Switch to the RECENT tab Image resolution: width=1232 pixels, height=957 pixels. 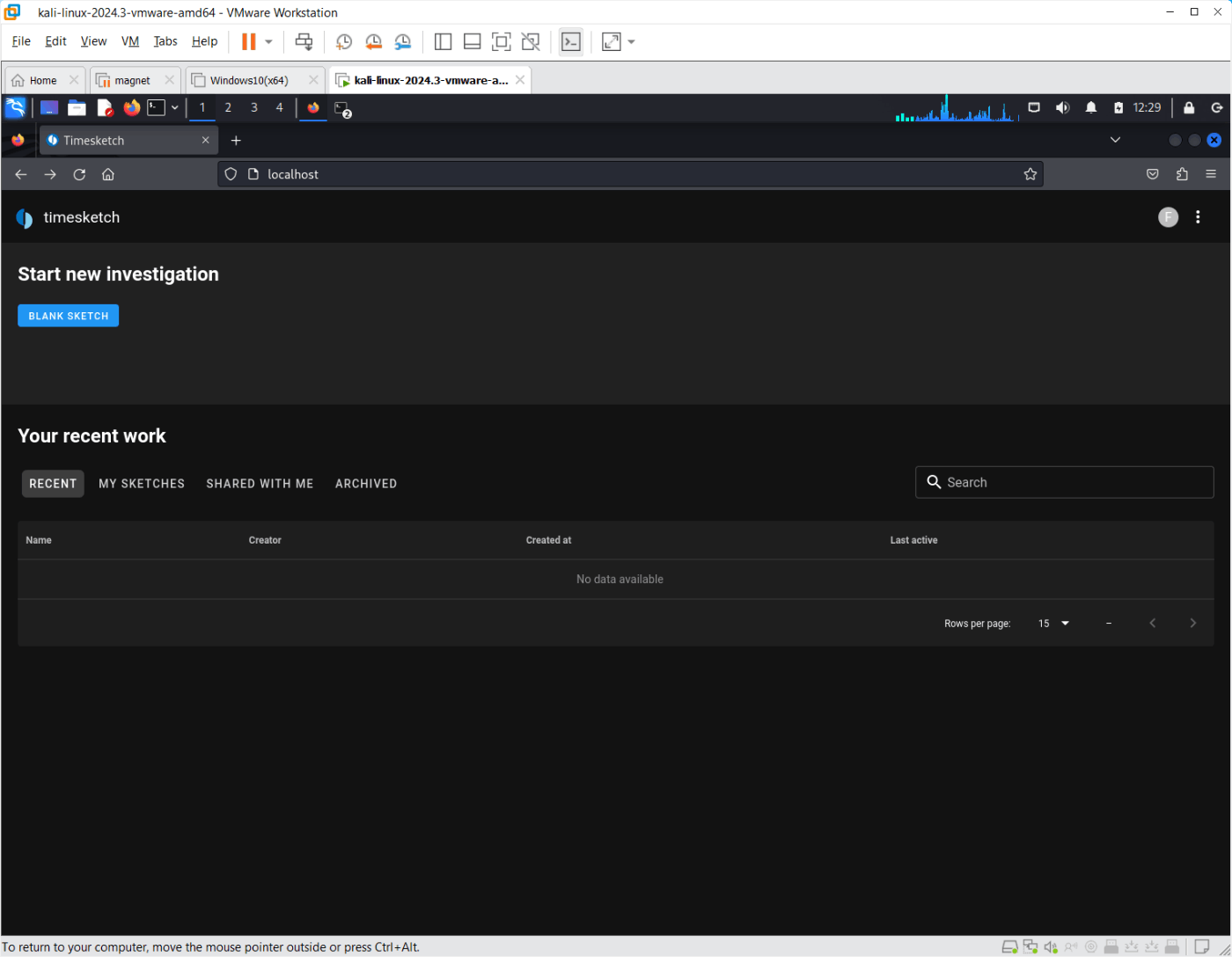[53, 484]
